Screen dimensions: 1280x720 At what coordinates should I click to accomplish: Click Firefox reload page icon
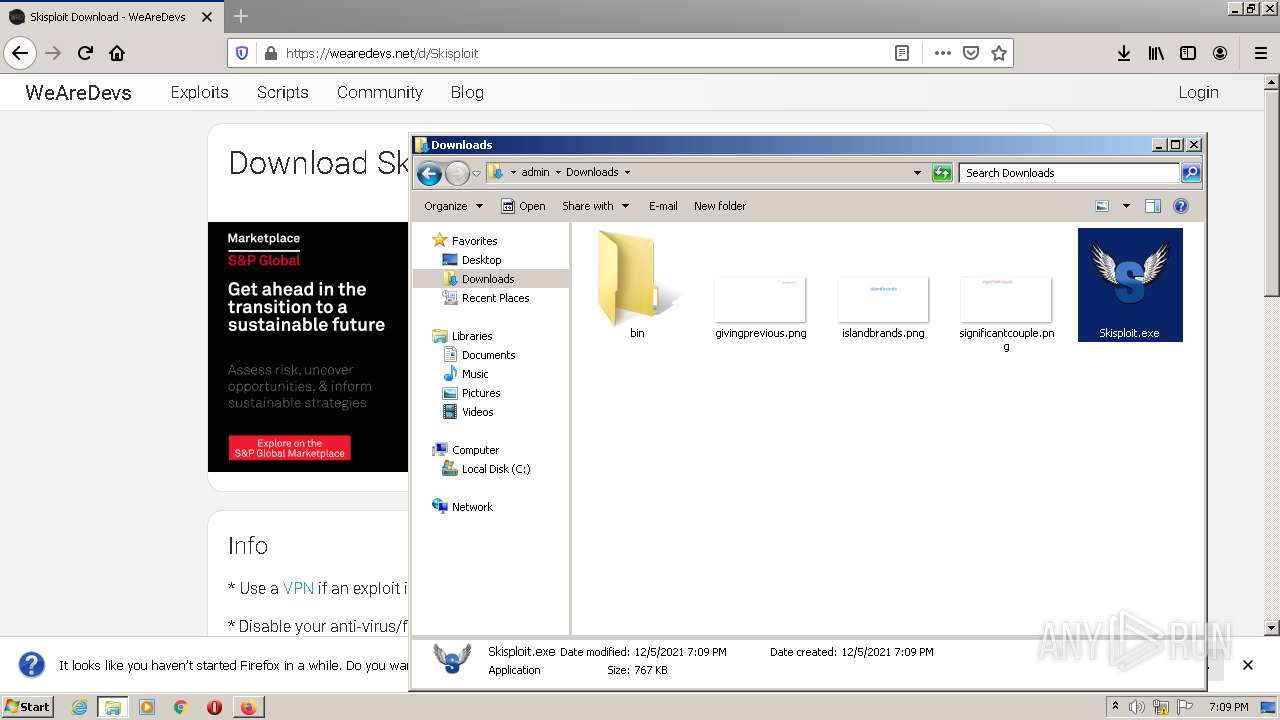tap(85, 53)
